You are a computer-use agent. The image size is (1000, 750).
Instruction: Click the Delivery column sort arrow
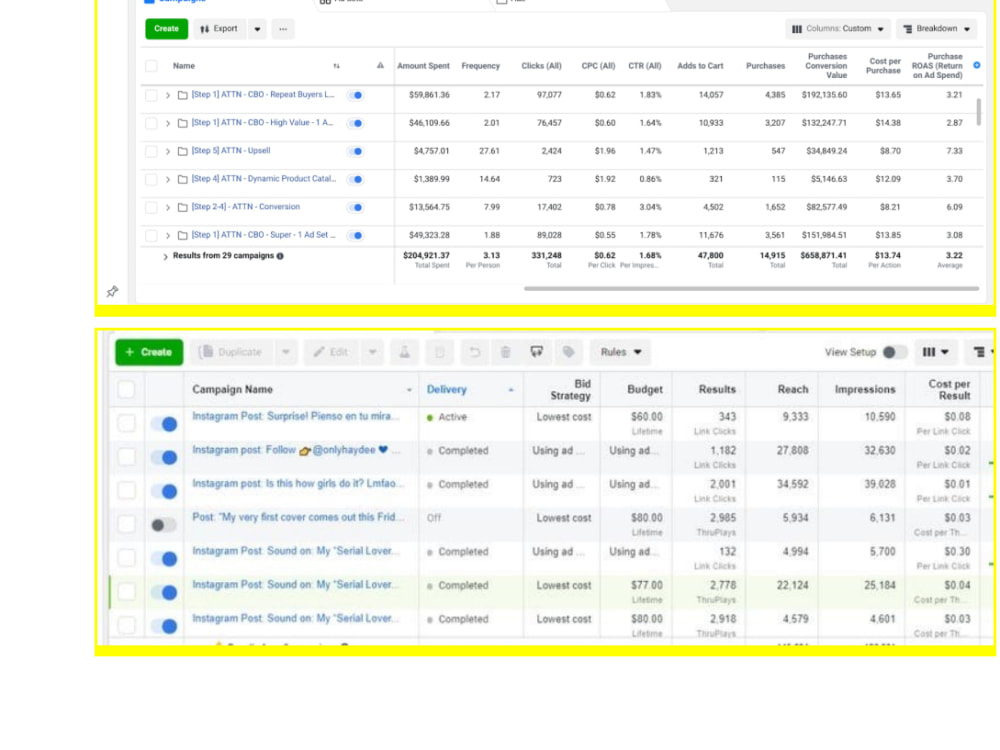coord(511,390)
